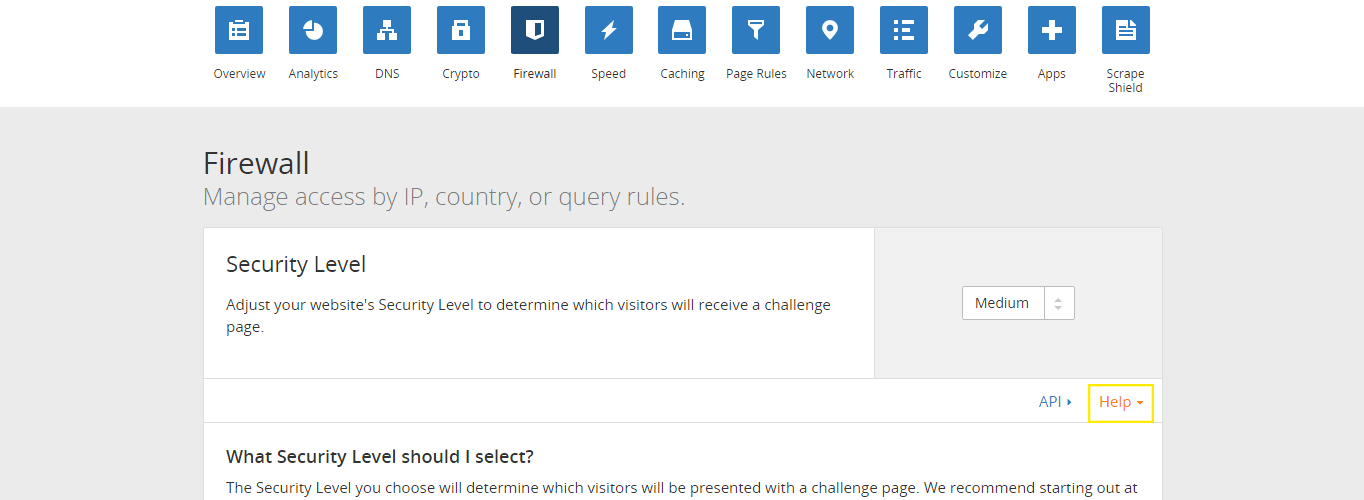Open the Traffic list icon
The width and height of the screenshot is (1364, 500).
904,30
